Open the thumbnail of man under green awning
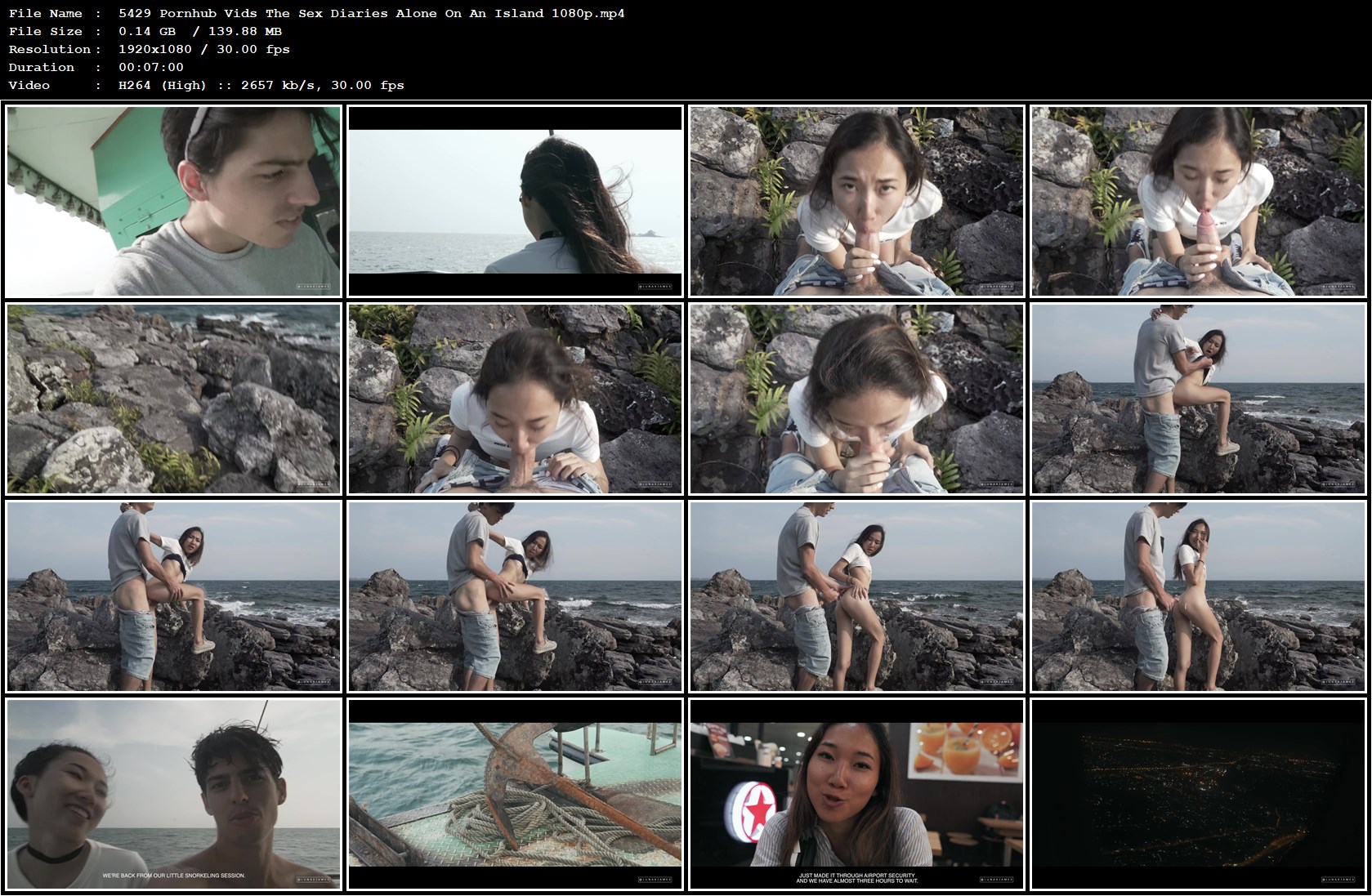1372x896 pixels. point(173,201)
